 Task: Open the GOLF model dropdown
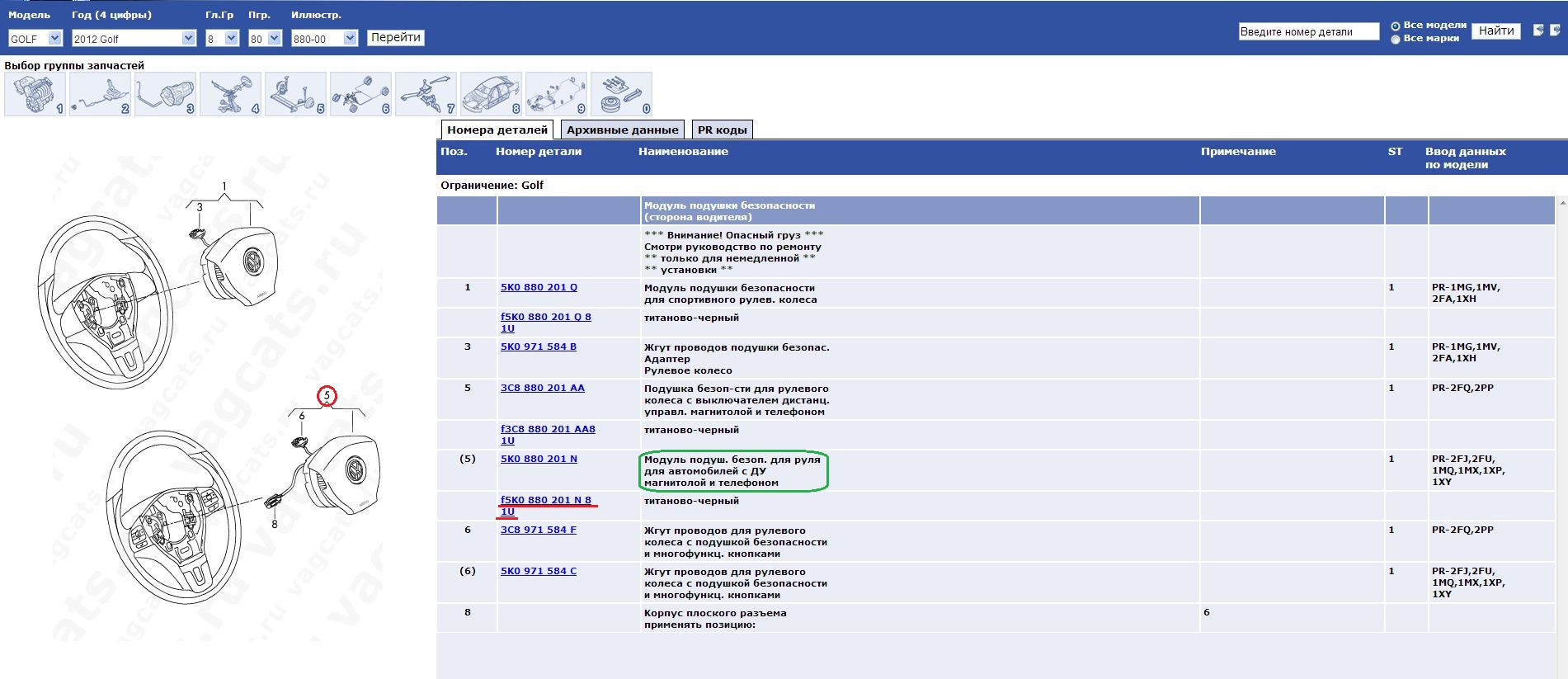tap(35, 39)
